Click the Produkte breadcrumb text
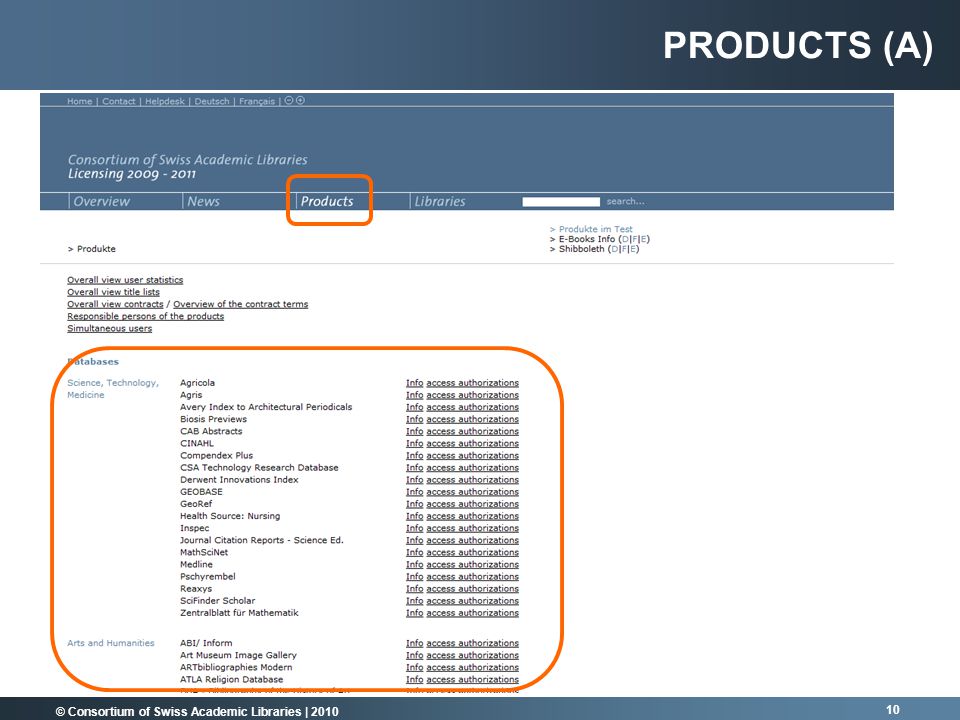Screen dimensions: 960x720 point(96,249)
